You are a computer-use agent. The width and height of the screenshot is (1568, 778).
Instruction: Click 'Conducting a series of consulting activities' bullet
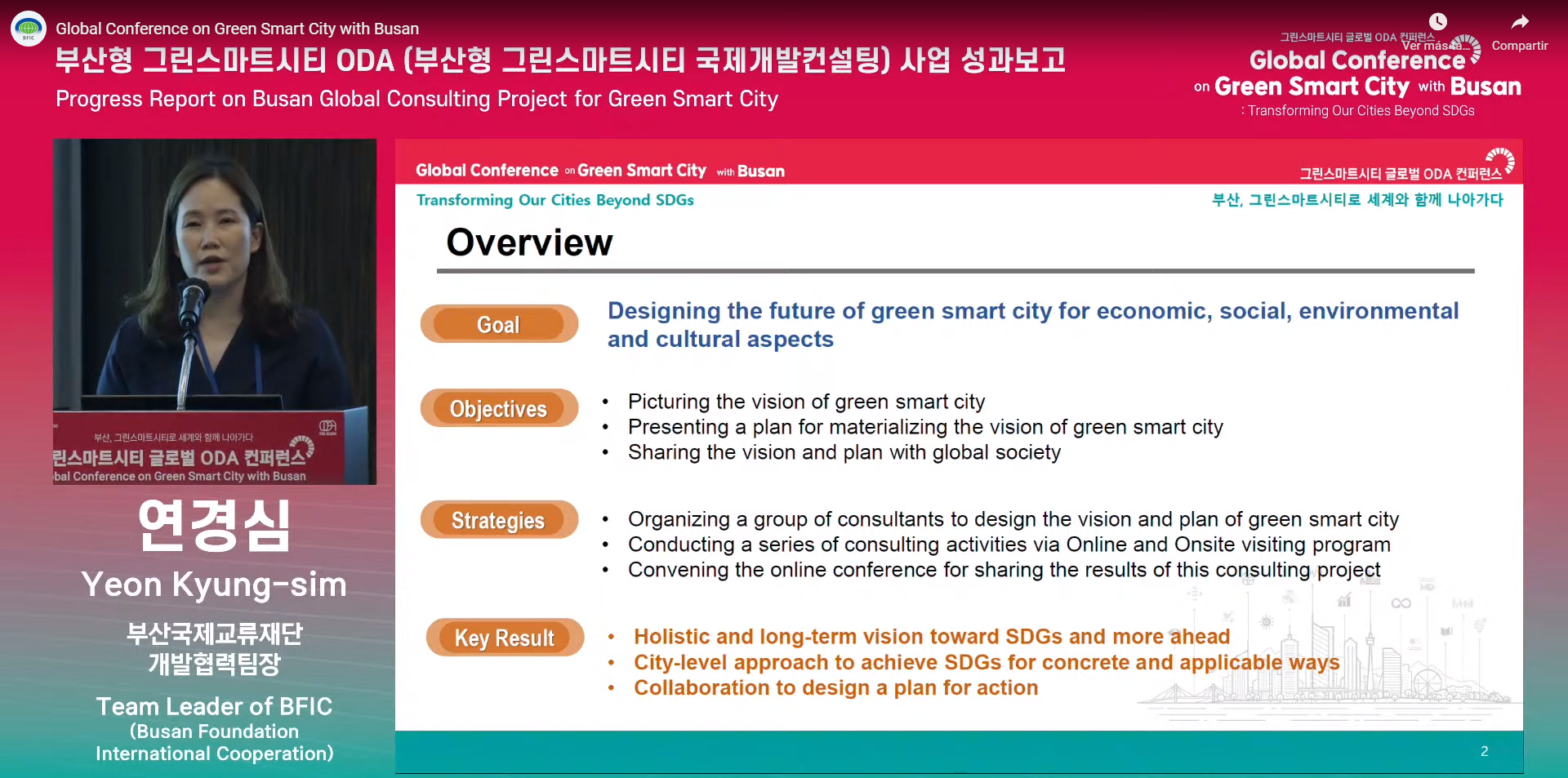1009,545
